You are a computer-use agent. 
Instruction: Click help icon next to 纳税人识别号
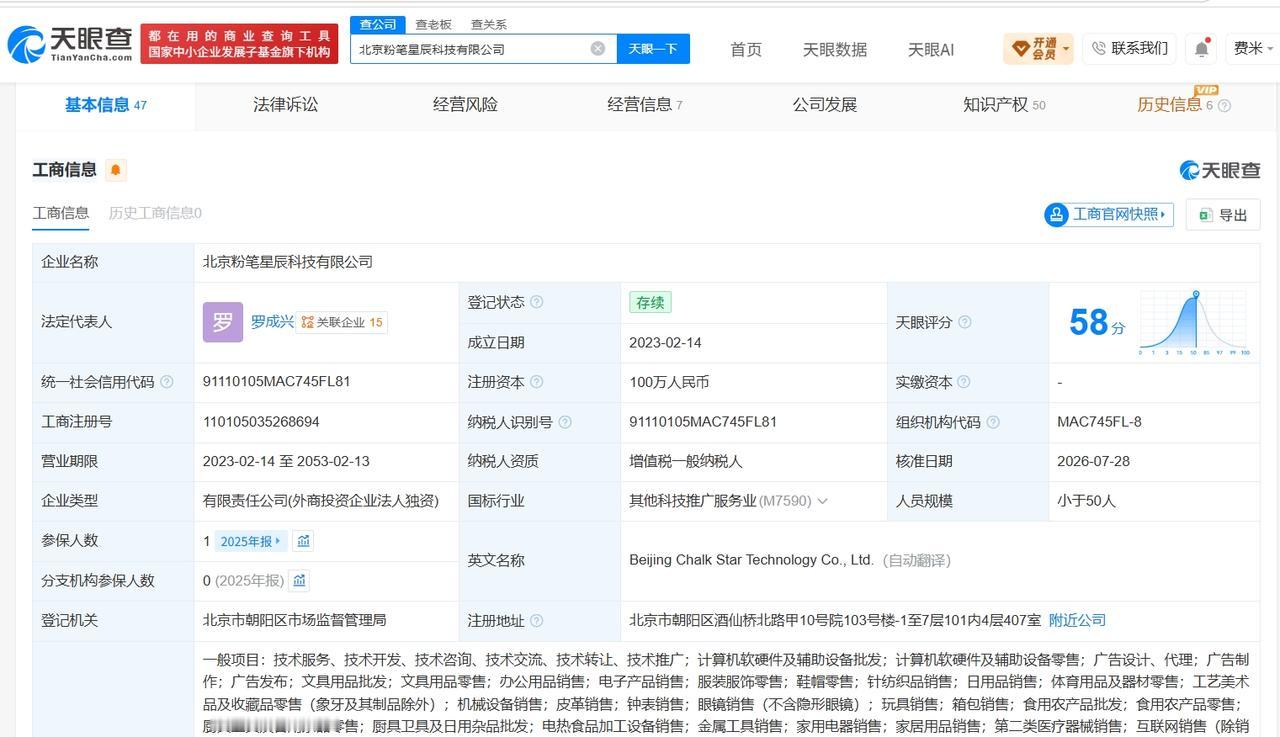(x=565, y=422)
